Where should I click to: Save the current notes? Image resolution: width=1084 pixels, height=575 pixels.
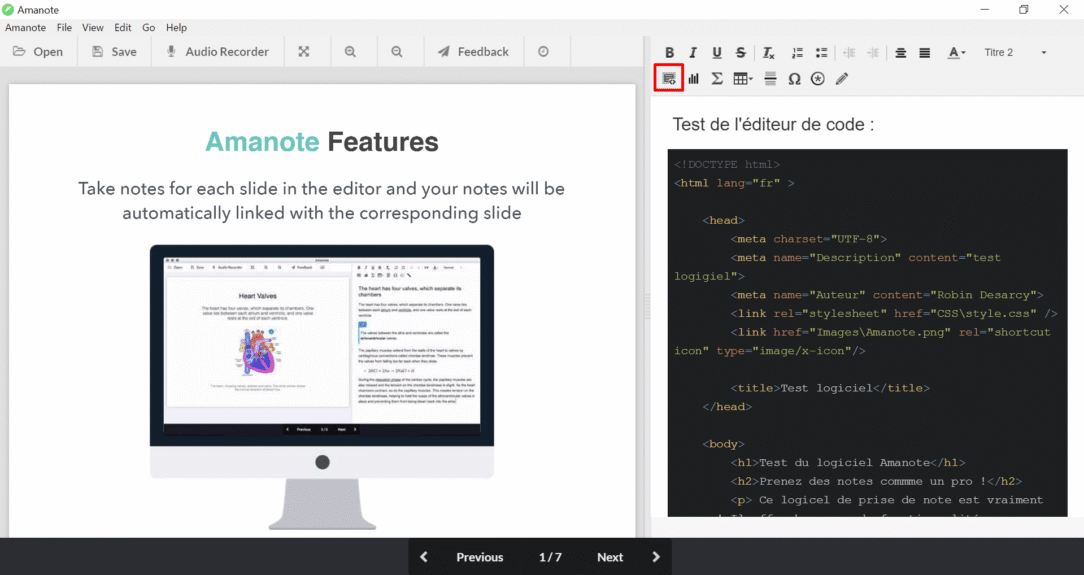coord(114,52)
